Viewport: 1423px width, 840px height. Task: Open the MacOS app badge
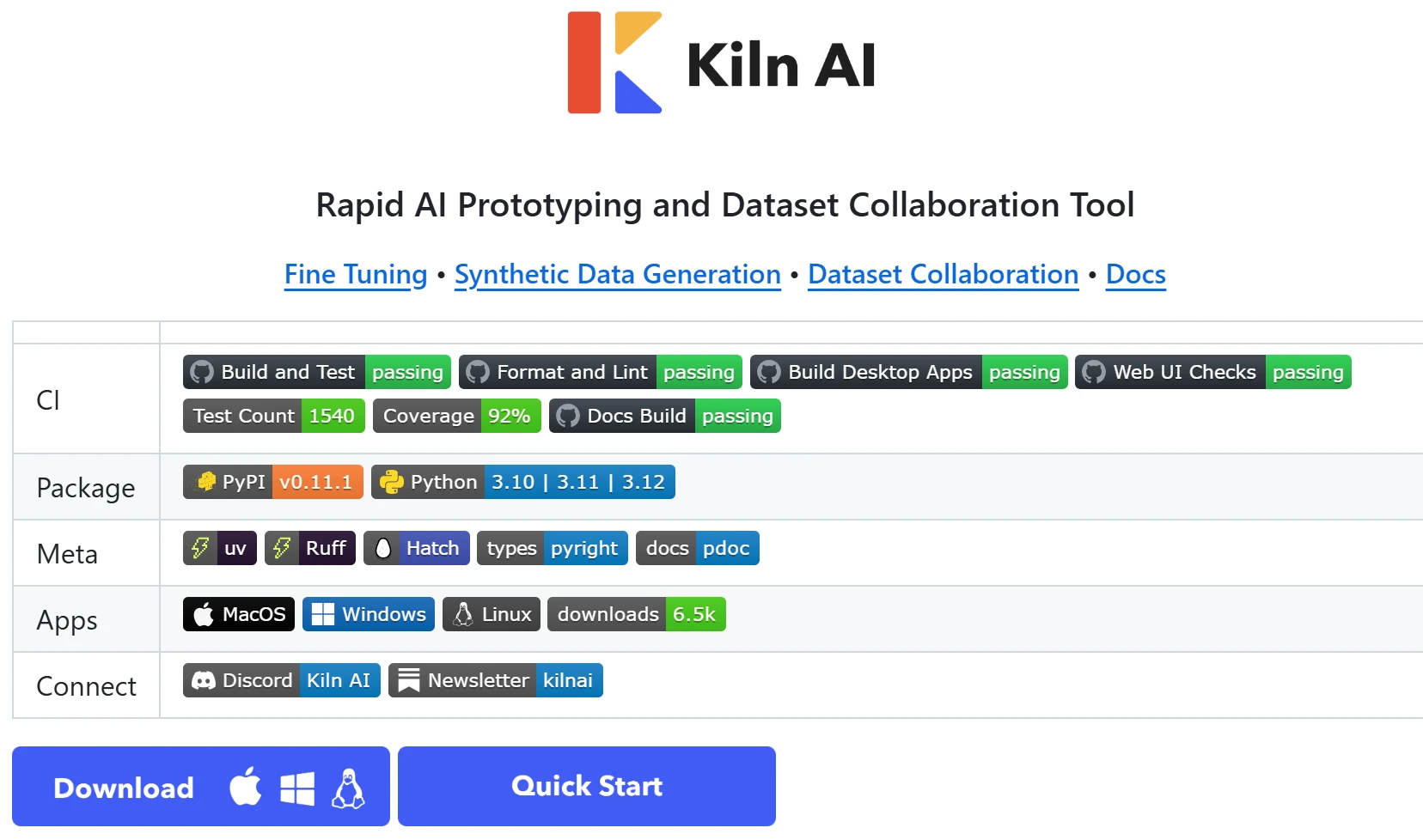tap(238, 613)
